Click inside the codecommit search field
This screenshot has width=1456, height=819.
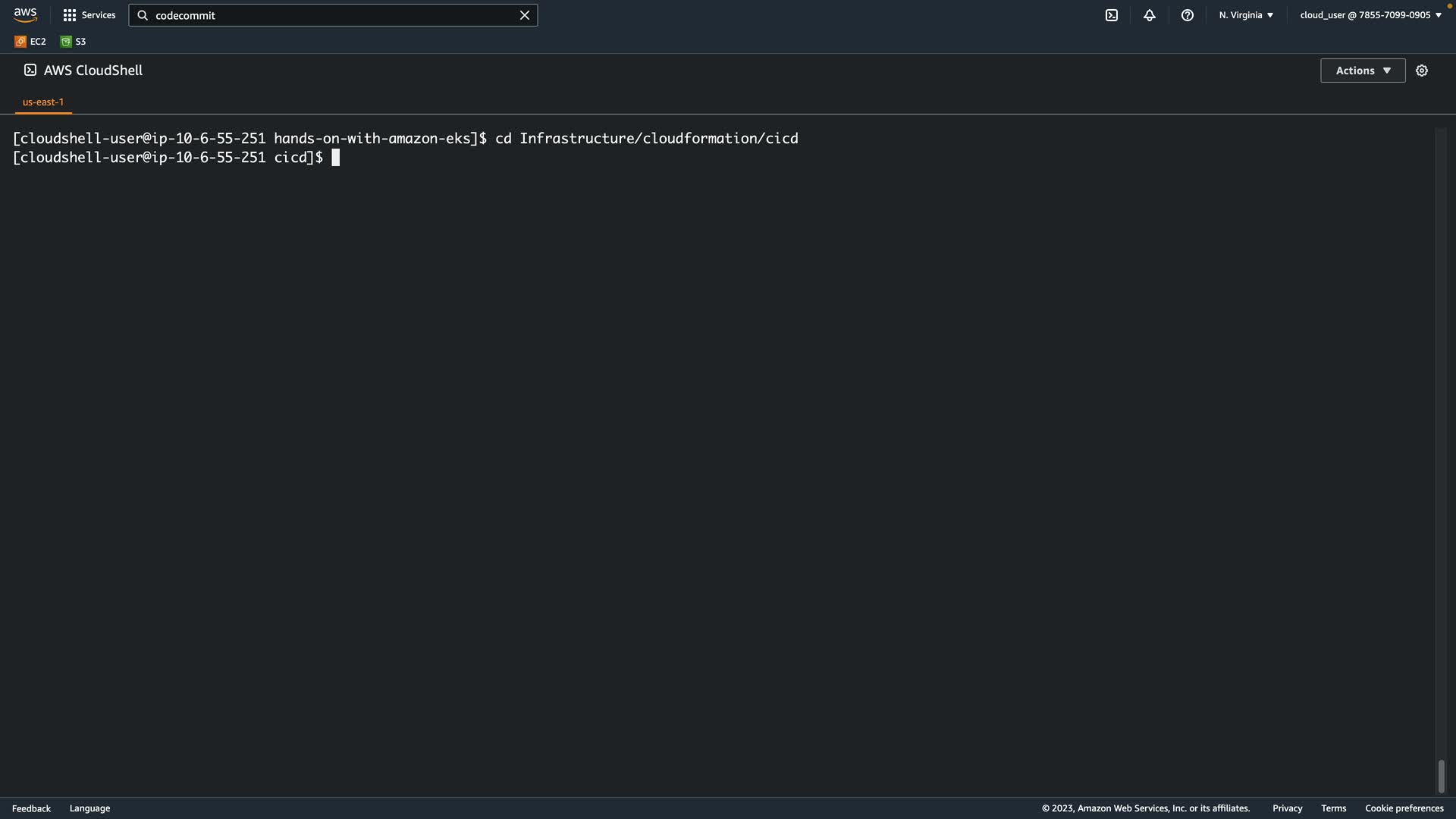pyautogui.click(x=334, y=15)
